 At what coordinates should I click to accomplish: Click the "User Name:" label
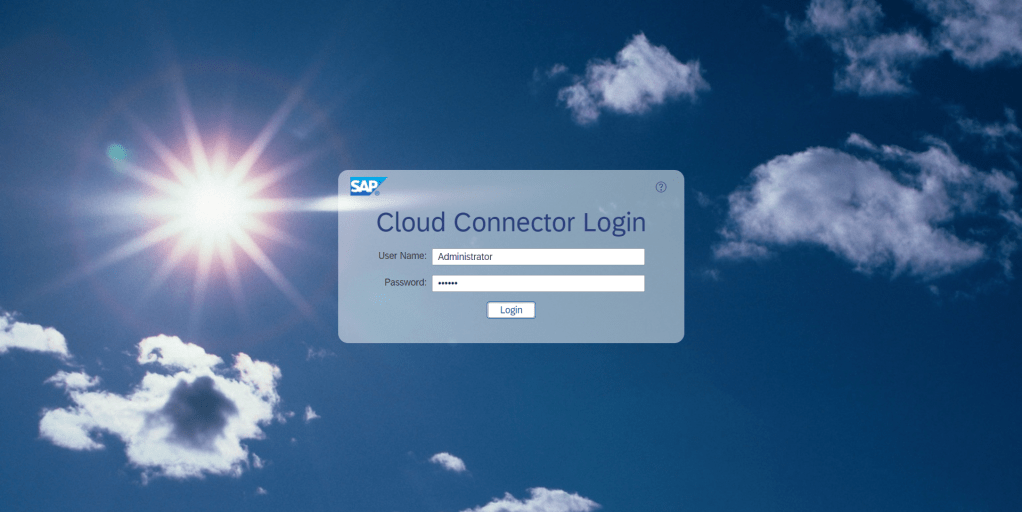pos(402,256)
